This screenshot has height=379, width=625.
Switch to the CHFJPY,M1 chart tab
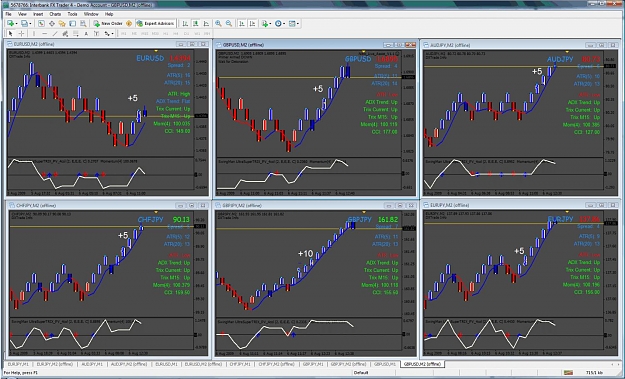[240, 364]
